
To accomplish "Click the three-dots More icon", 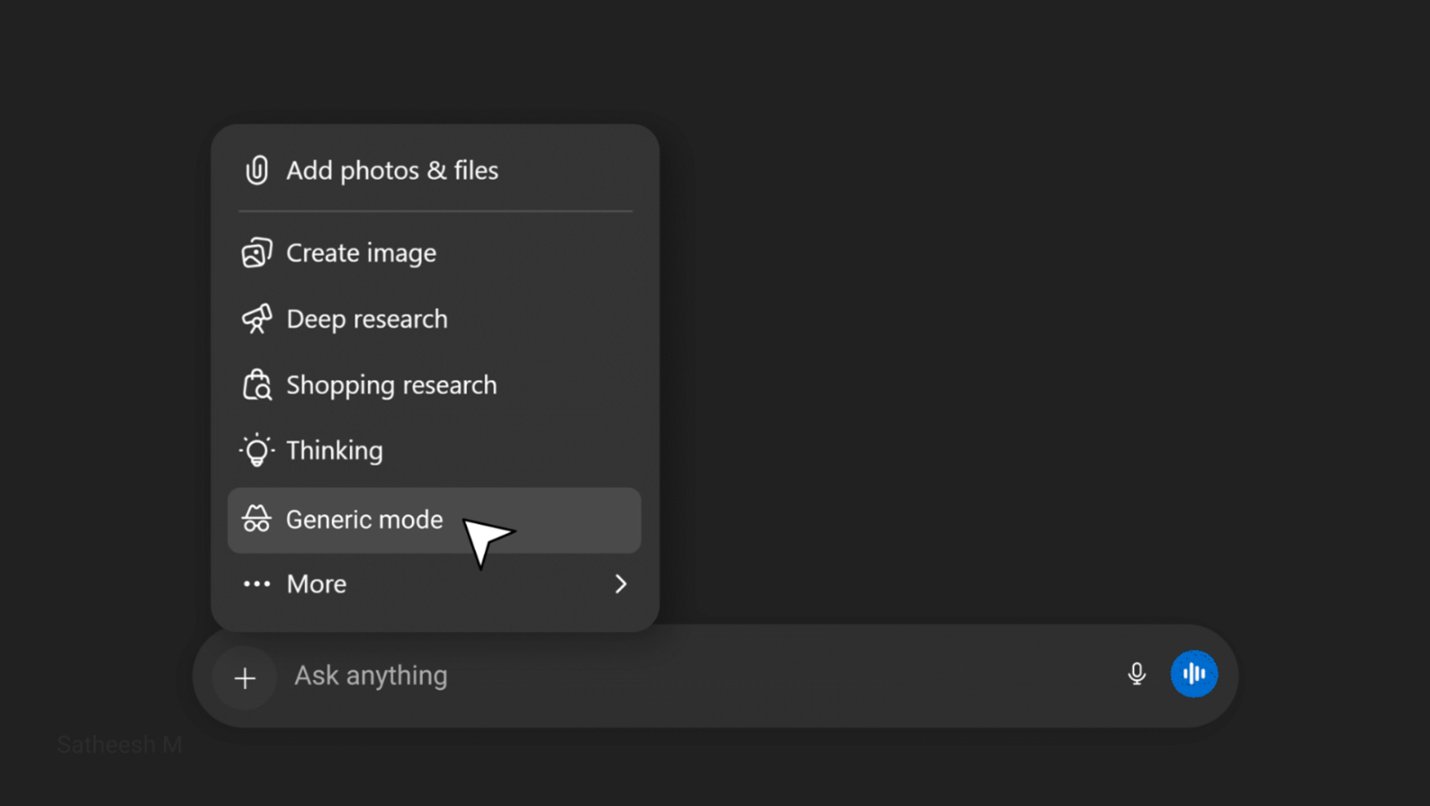I will 257,584.
